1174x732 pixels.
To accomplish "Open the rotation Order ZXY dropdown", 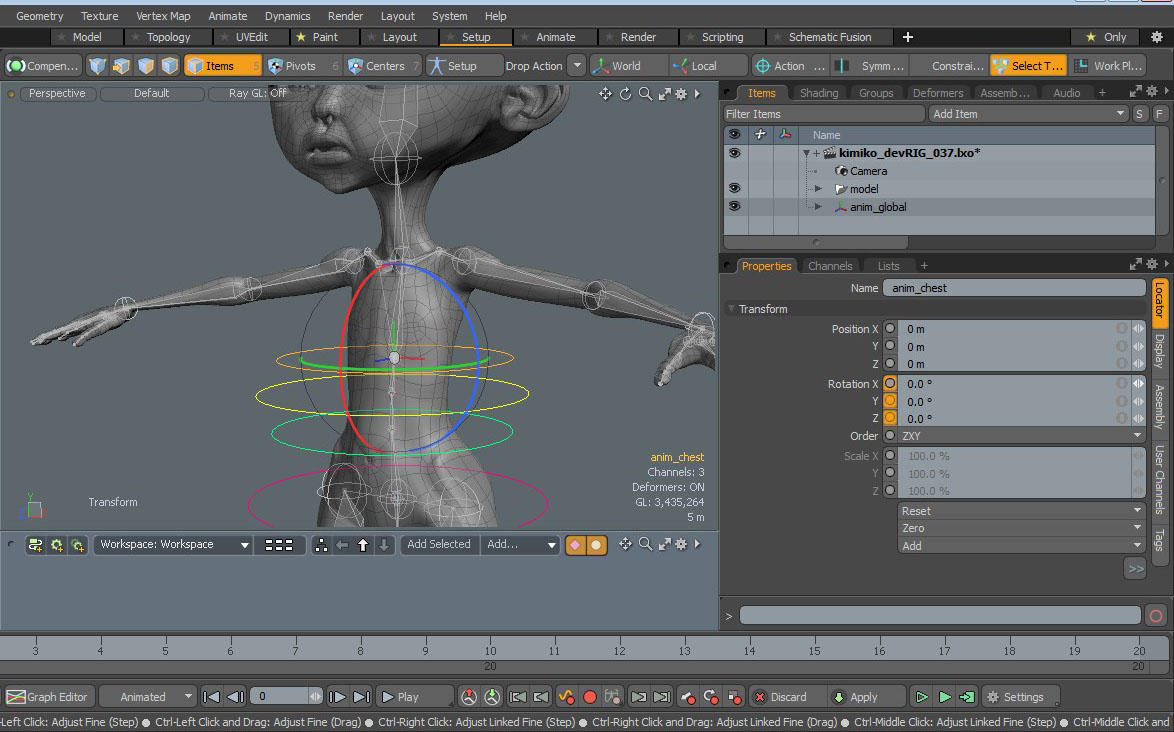I will click(x=1021, y=436).
